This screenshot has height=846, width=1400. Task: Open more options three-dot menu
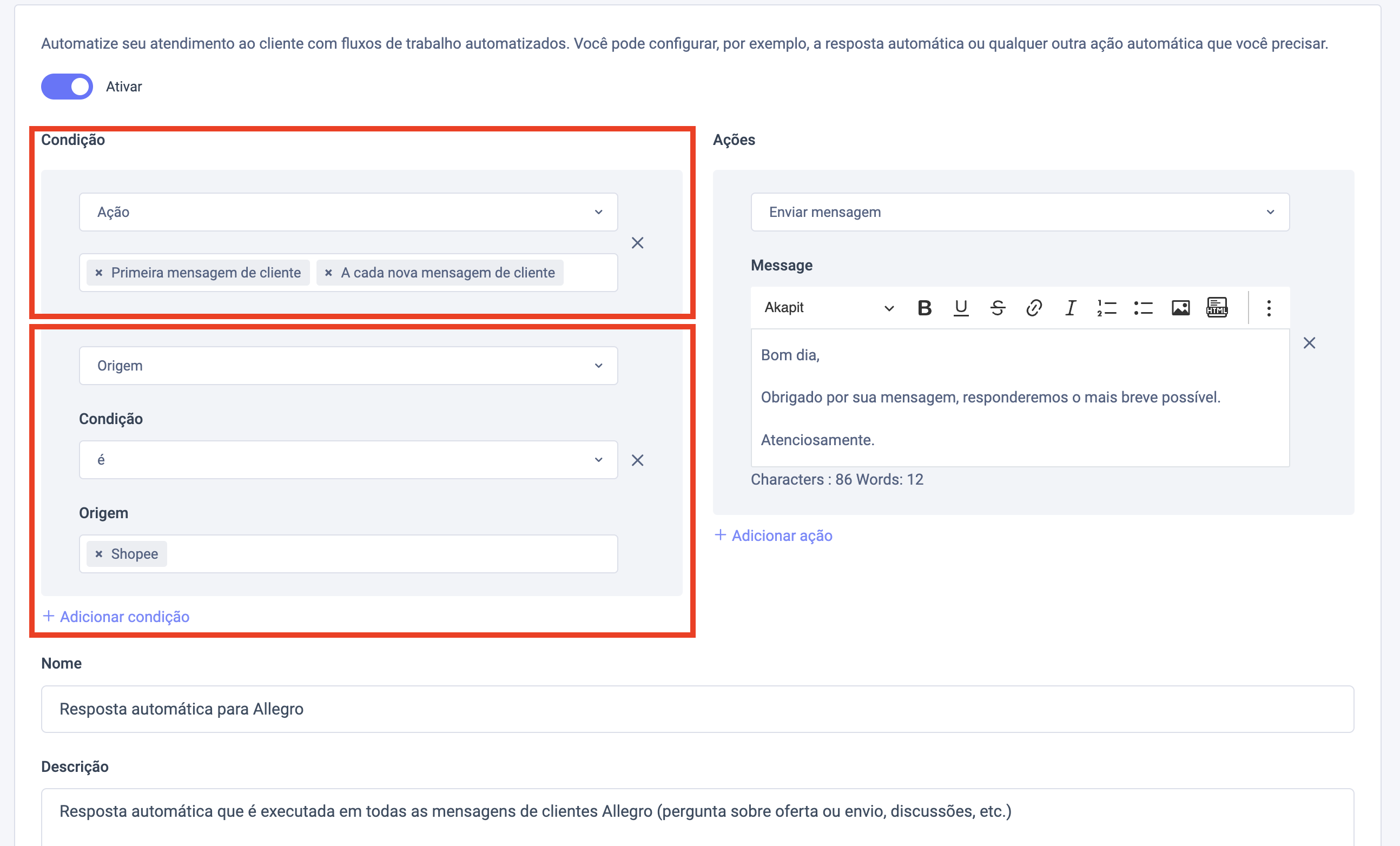click(1269, 307)
